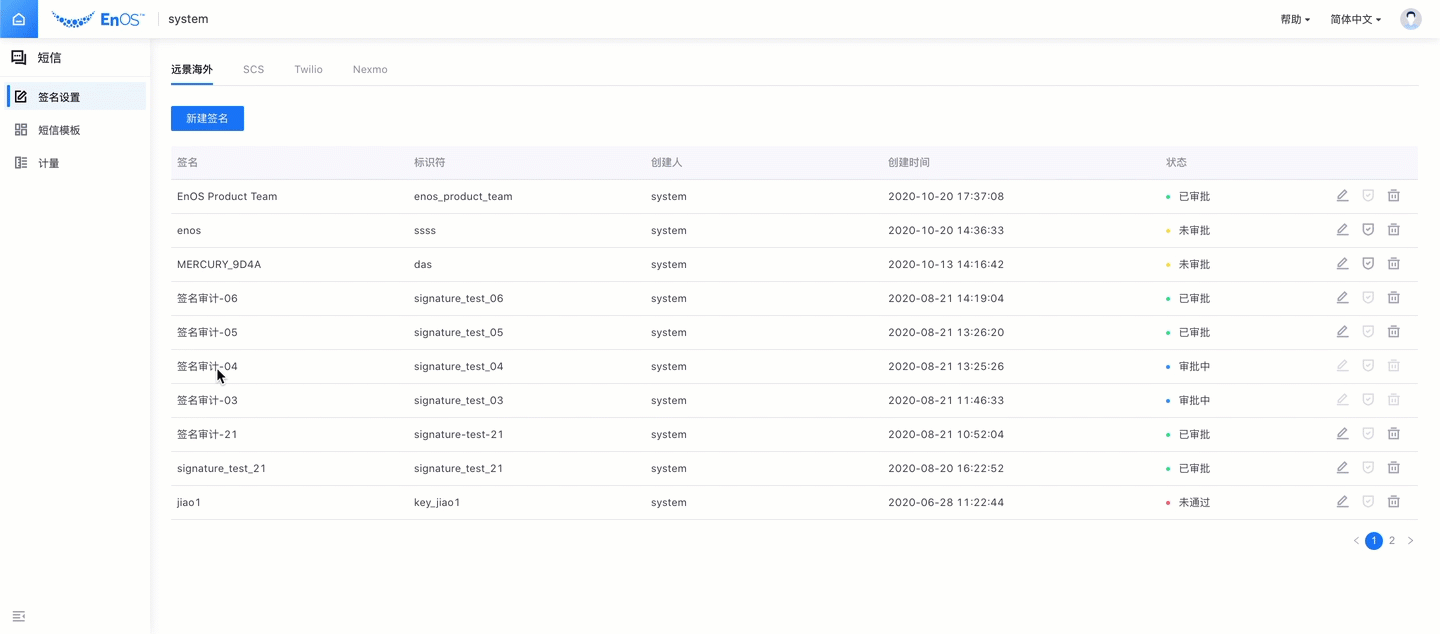Click edit pencil for 签名审计-06
Viewport: 1440px width, 634px height.
[x=1342, y=298]
